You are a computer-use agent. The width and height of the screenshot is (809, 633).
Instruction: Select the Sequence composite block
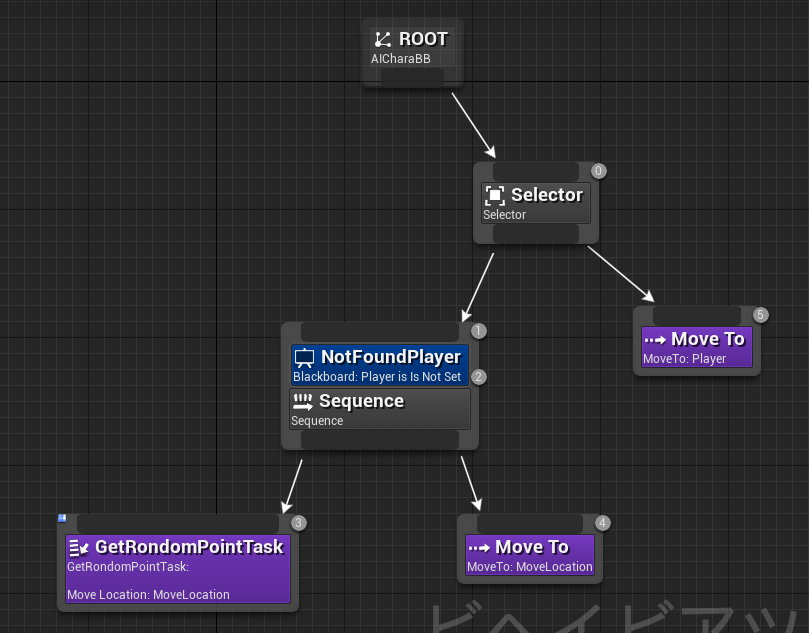(x=380, y=409)
